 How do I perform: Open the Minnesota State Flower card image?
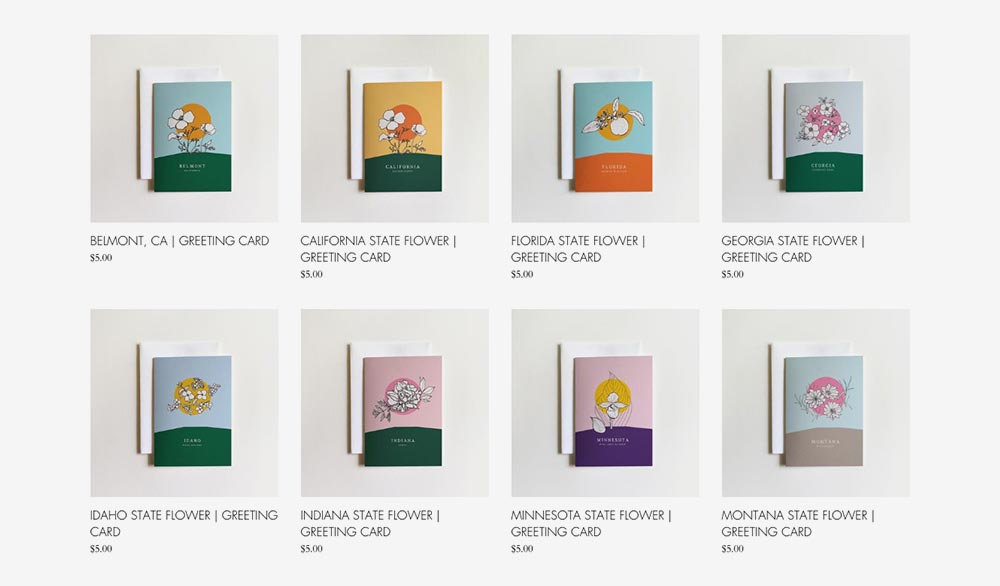pos(605,403)
